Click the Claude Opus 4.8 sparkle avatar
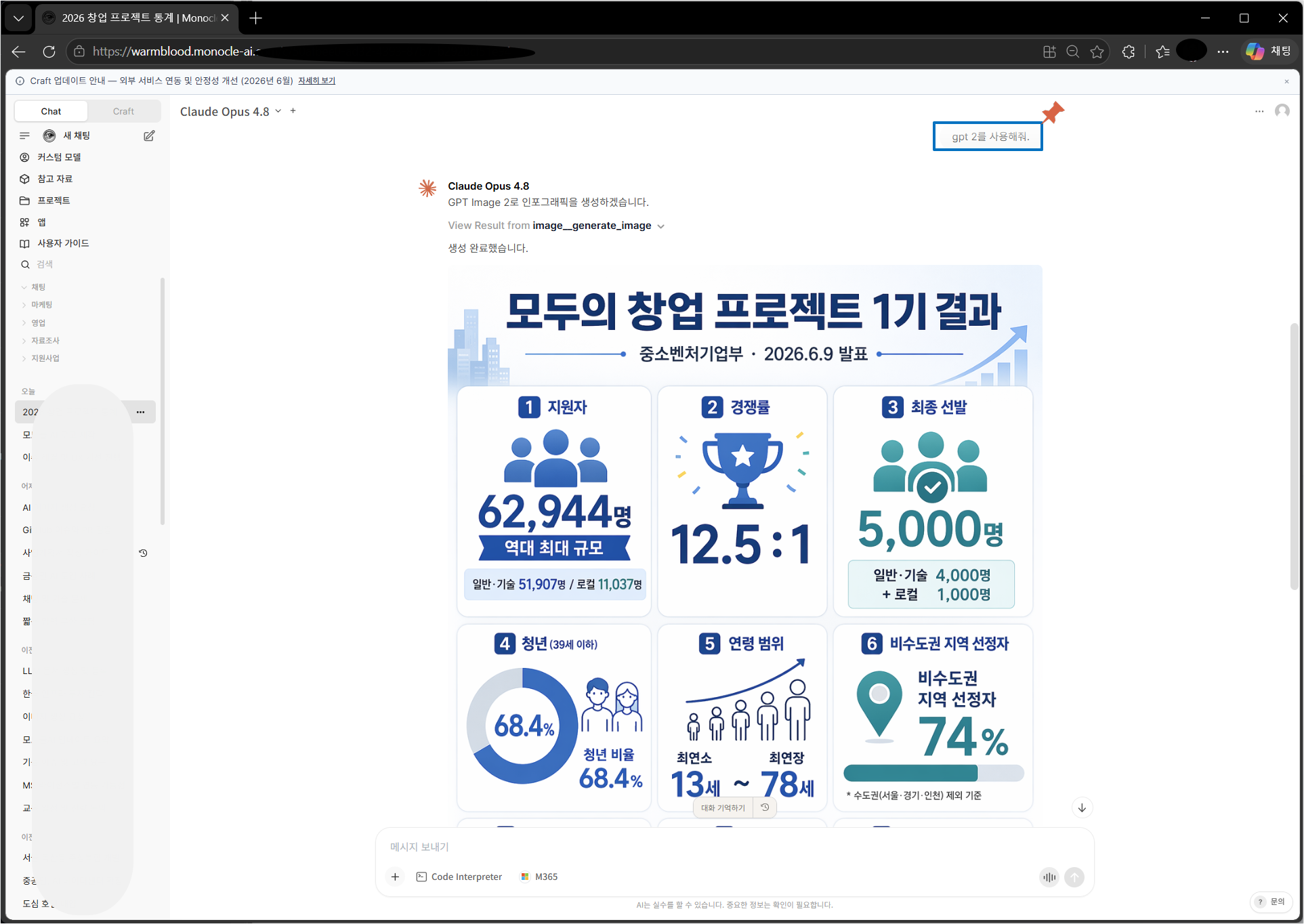Image resolution: width=1304 pixels, height=924 pixels. [427, 188]
